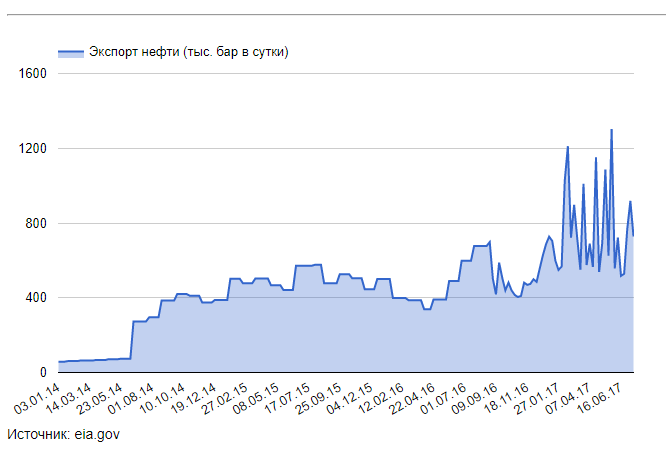Viewport: 666px width, 451px height.
Task: Click the x-axis date 27.01.17
Action: pyautogui.click(x=537, y=398)
